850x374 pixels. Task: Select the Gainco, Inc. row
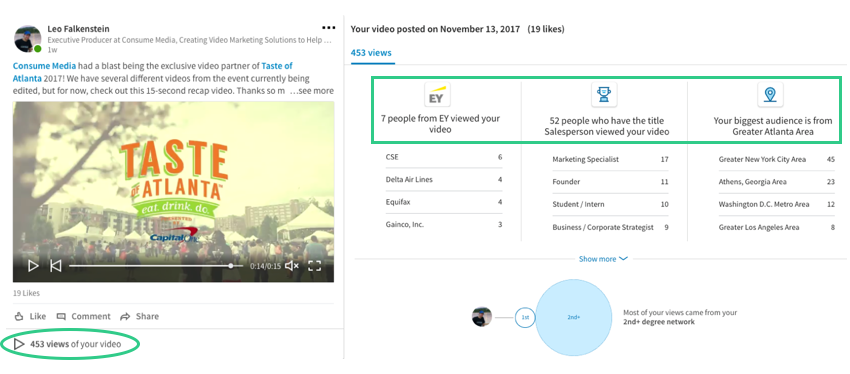coord(444,224)
